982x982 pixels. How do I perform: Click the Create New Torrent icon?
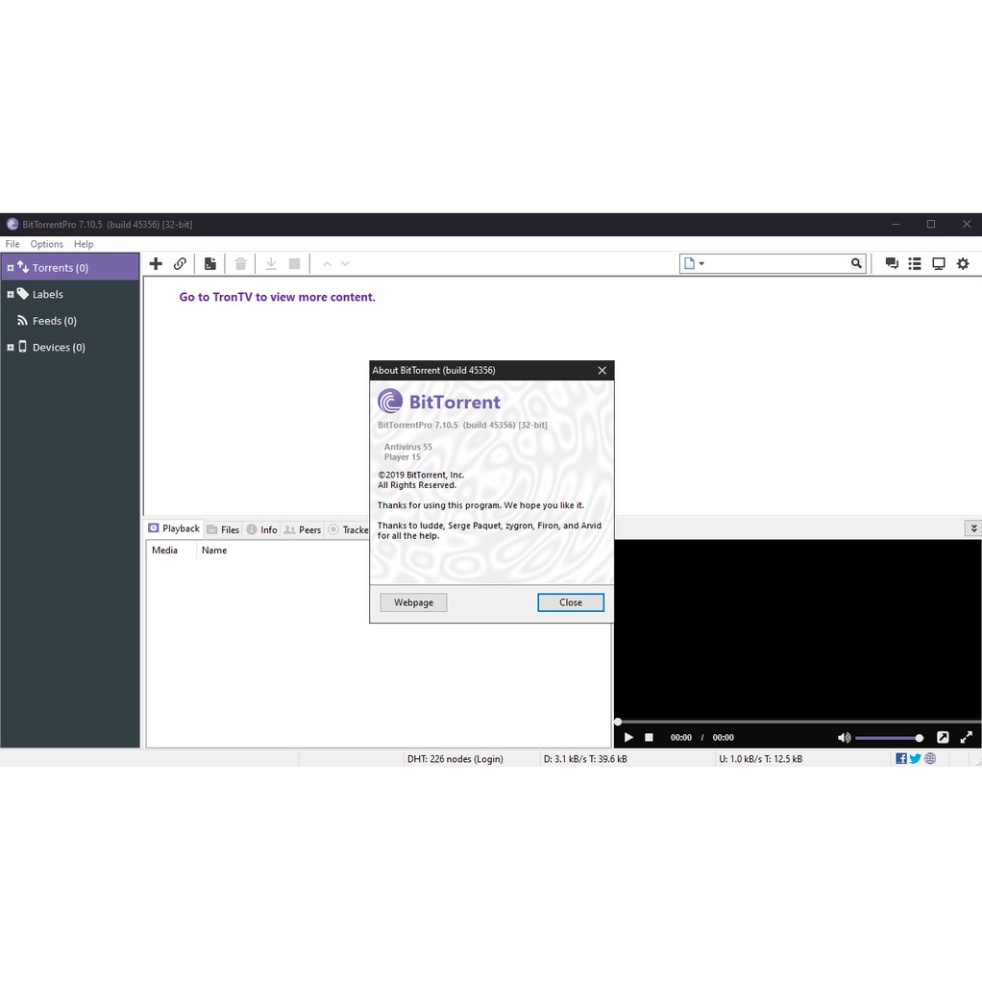click(210, 264)
